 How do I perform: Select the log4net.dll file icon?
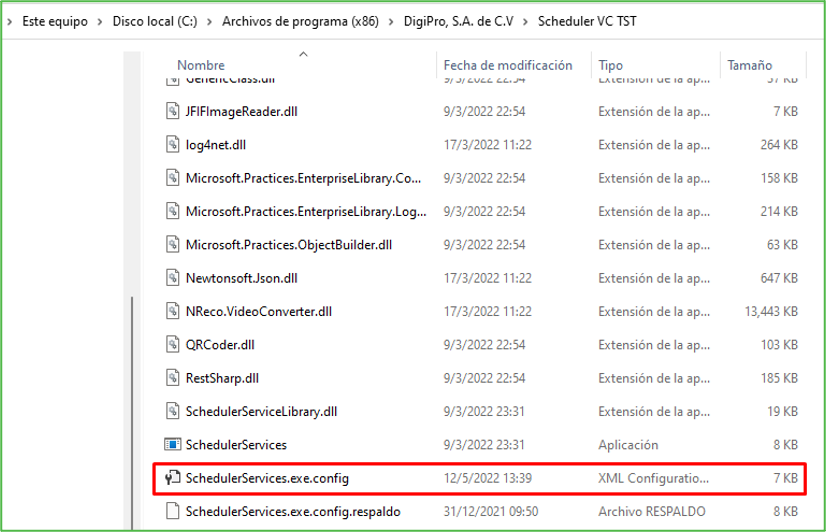(x=172, y=145)
